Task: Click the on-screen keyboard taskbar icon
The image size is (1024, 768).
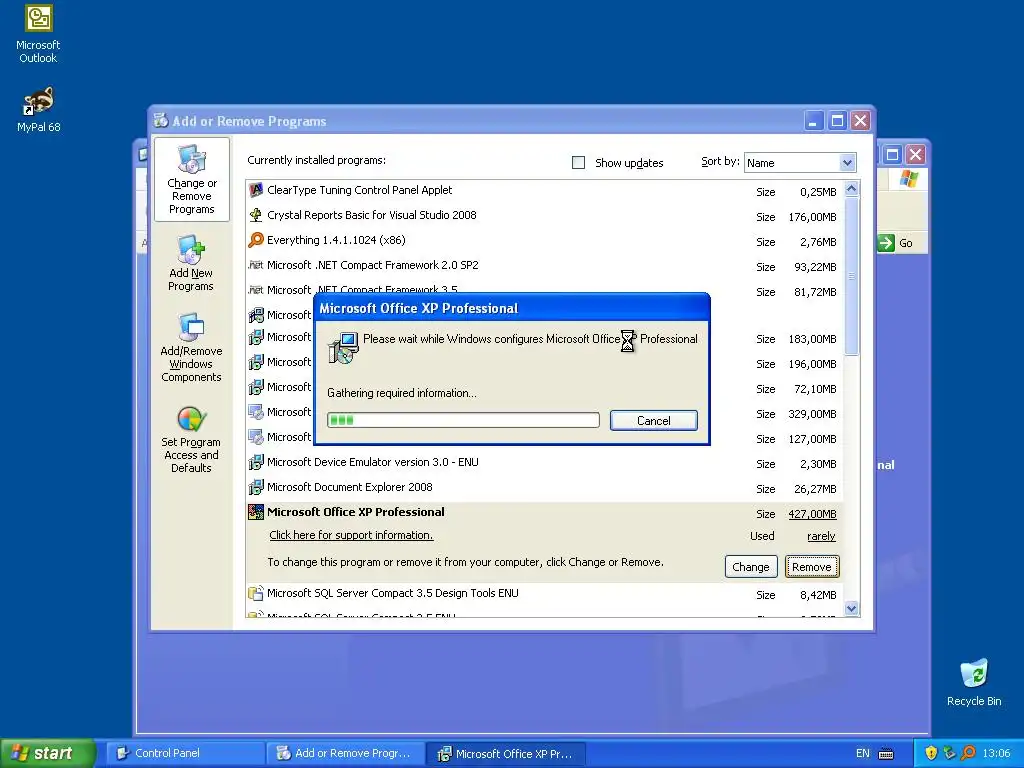Action: tap(886, 754)
